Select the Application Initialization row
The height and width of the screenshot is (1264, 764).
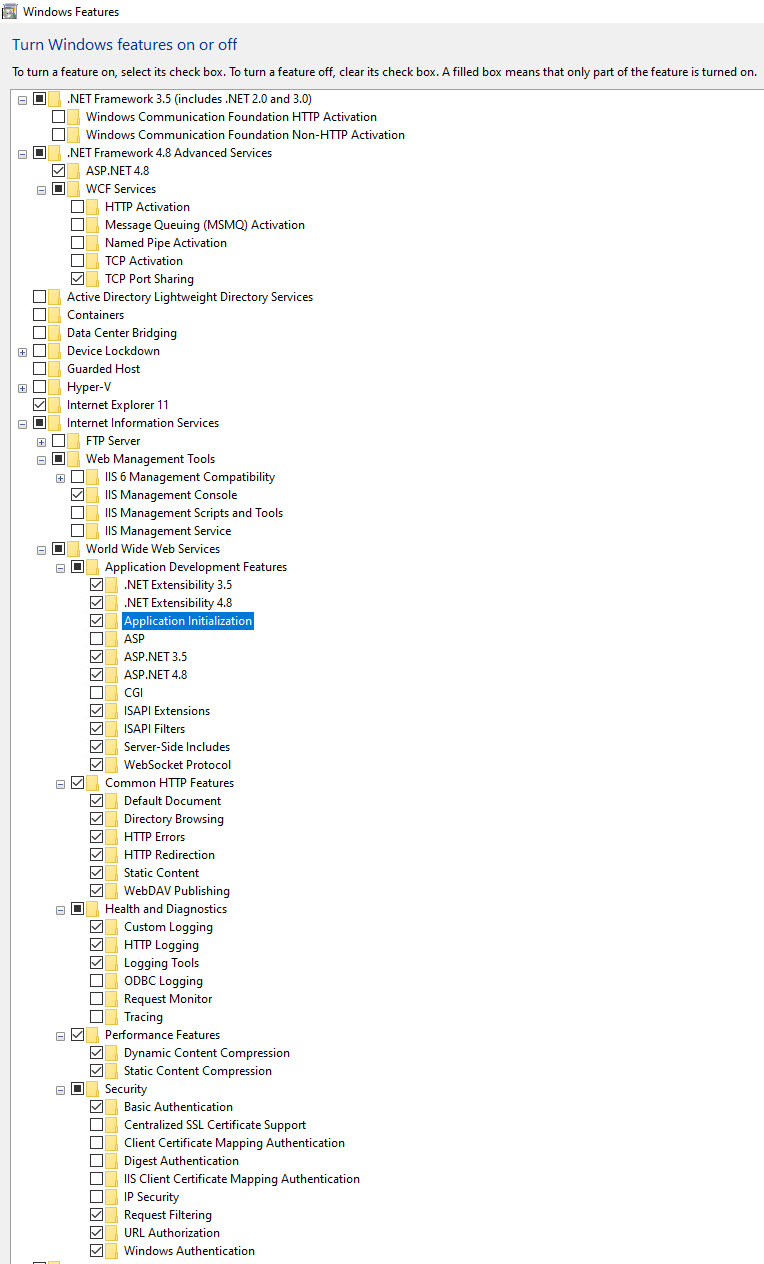188,621
